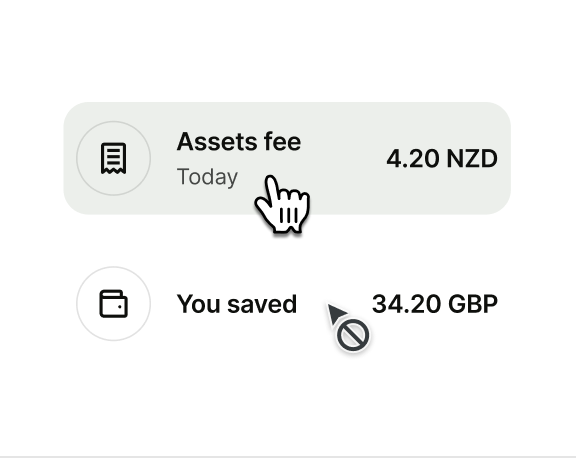This screenshot has height=458, width=576.
Task: Click the word saved in You saved
Action: [262, 304]
